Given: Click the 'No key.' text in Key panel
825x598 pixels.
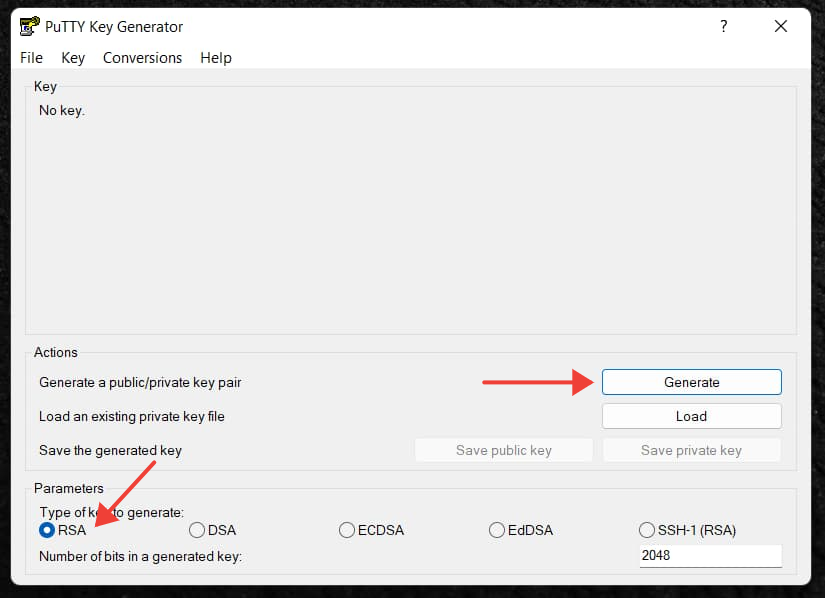Looking at the screenshot, I should [x=62, y=111].
